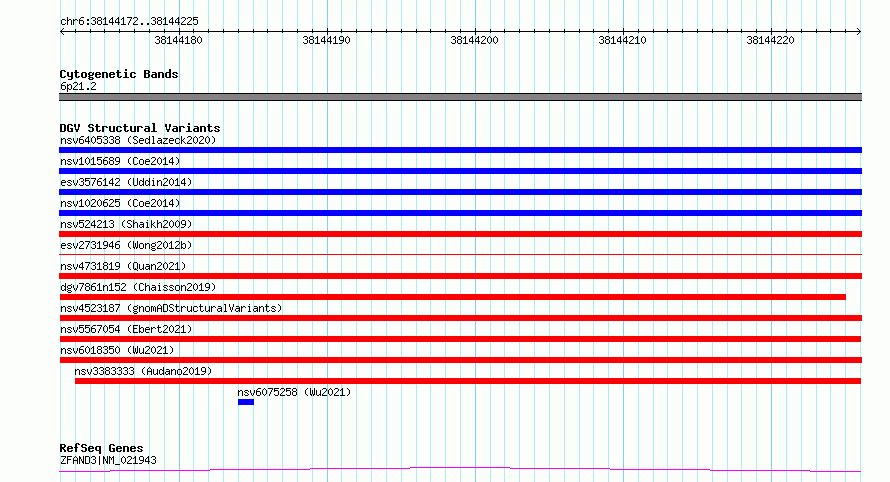Viewport: 890px width, 482px height.
Task: Click red bar under nsv4523187 (gnomADStructuralVariants)
Action: (460, 318)
